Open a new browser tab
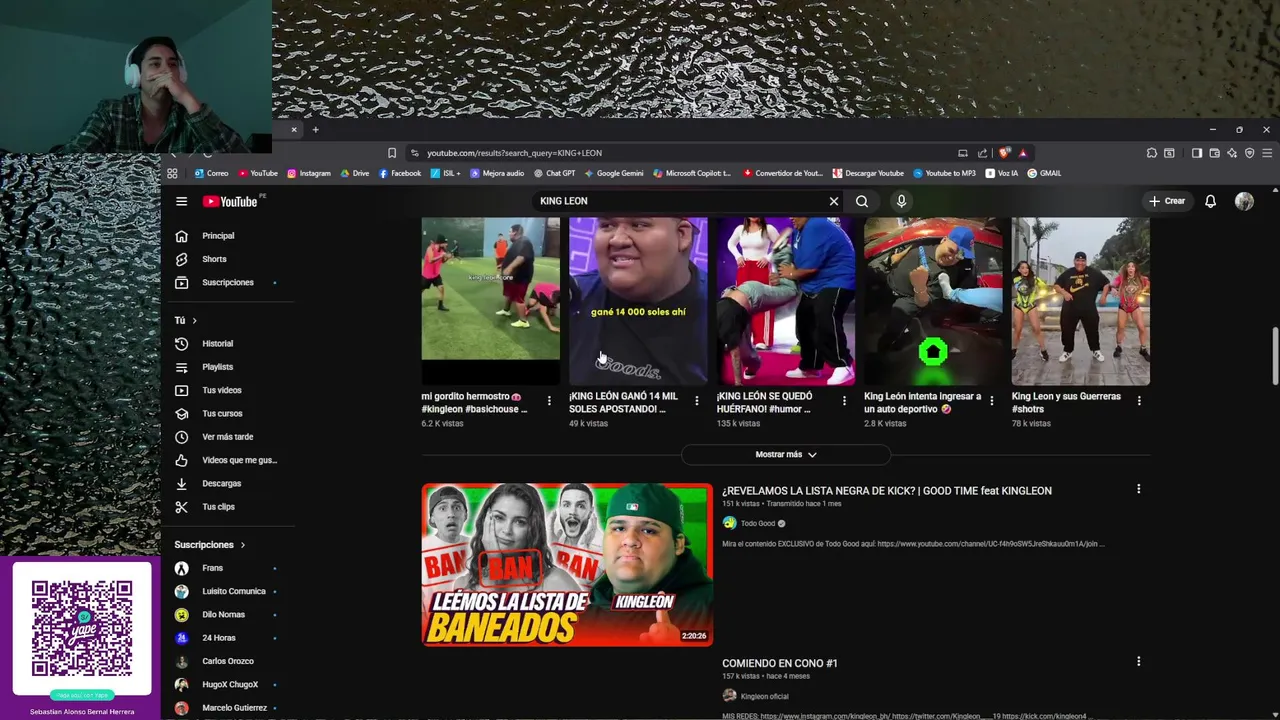This screenshot has height=720, width=1280. point(315,129)
